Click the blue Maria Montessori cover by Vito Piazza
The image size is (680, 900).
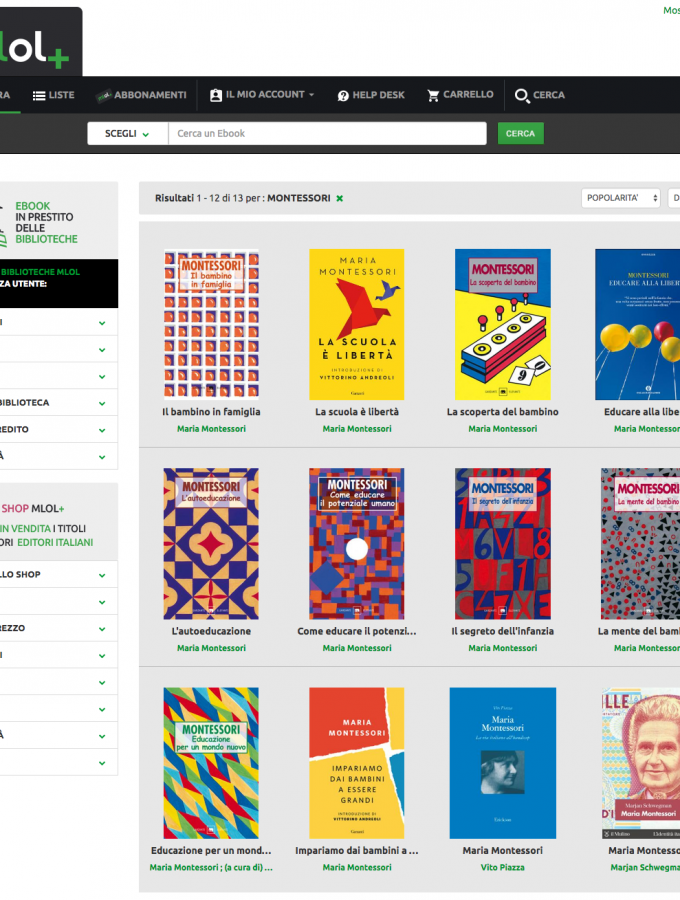click(503, 763)
